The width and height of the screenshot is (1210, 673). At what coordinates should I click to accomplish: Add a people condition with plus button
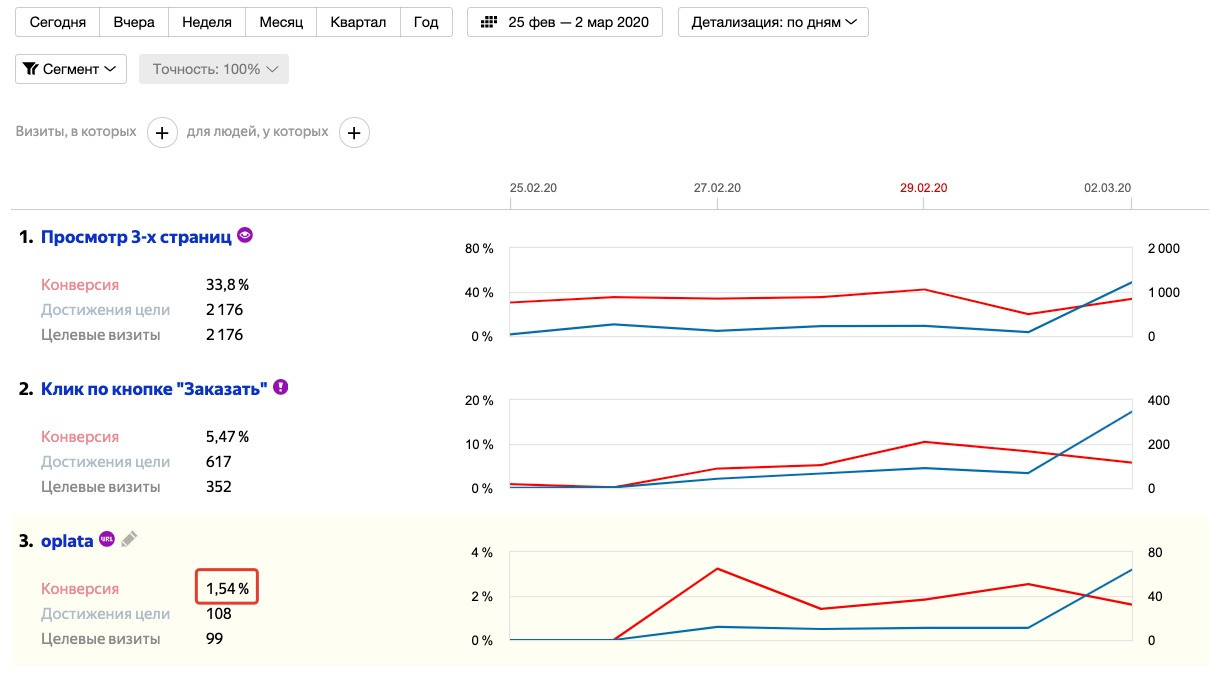[354, 132]
